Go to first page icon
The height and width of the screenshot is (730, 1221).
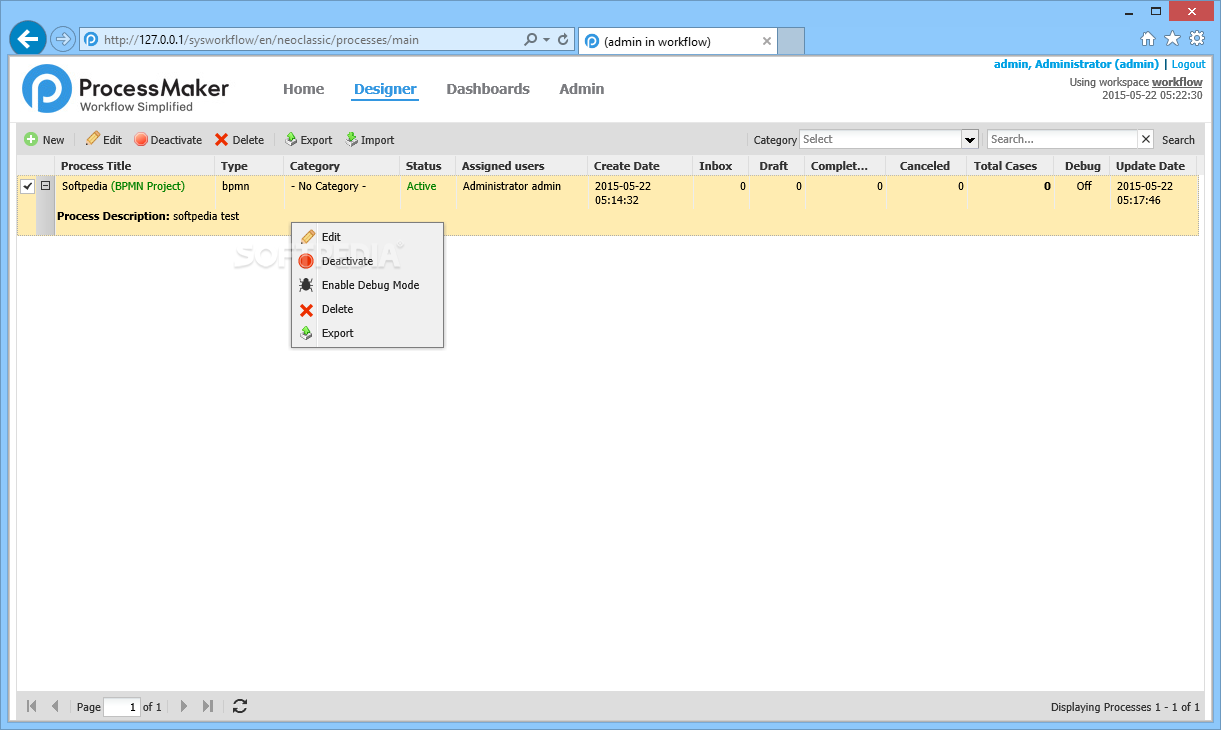click(32, 706)
